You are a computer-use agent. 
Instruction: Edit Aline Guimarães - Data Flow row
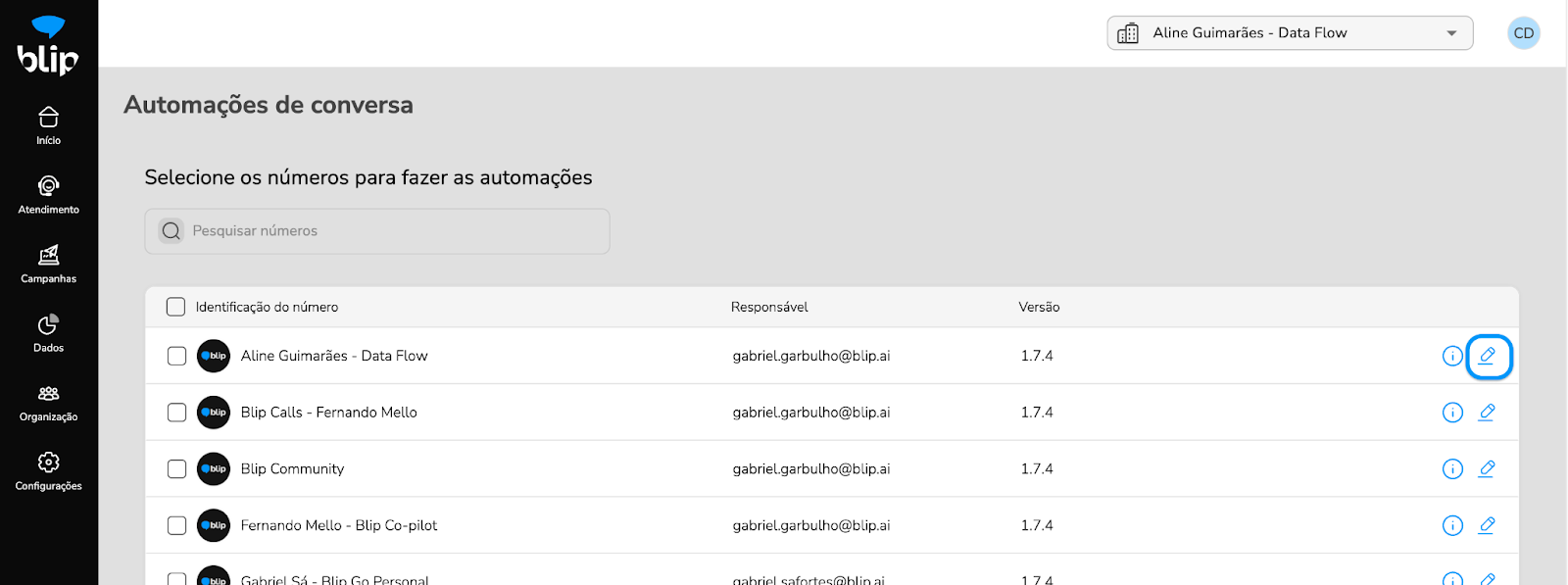click(x=1487, y=357)
